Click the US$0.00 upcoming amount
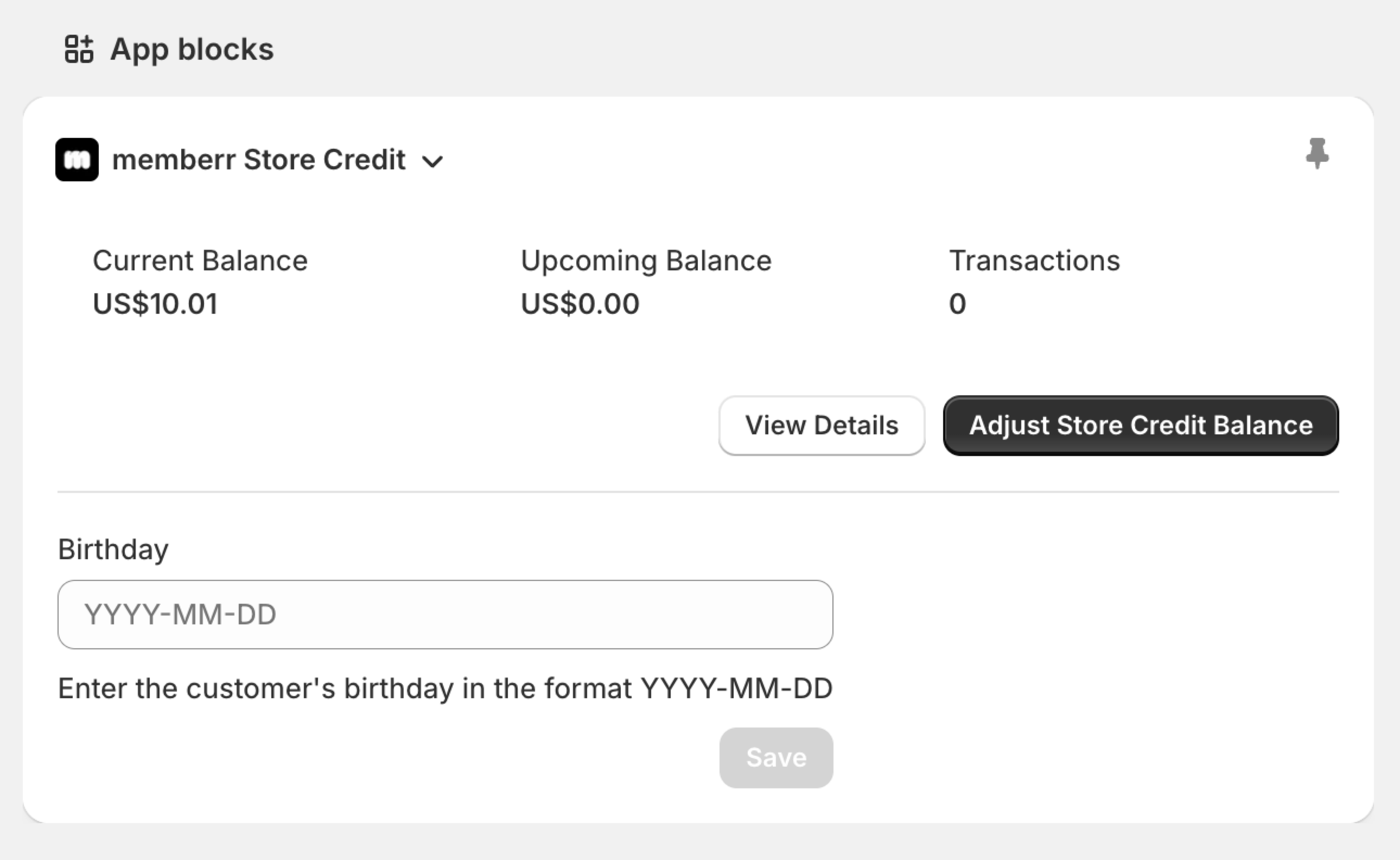Image resolution: width=1400 pixels, height=860 pixels. [580, 303]
